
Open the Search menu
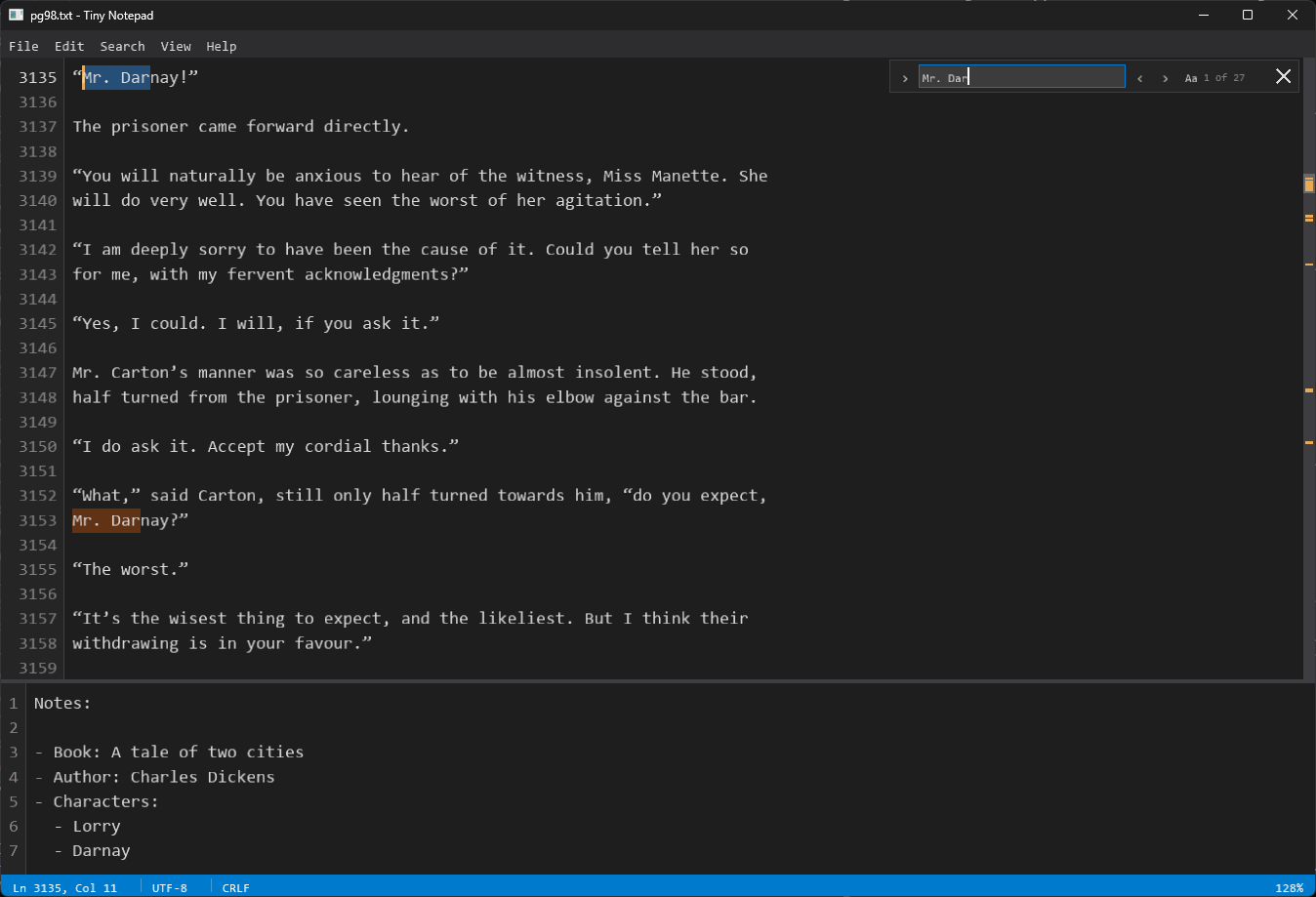[122, 46]
